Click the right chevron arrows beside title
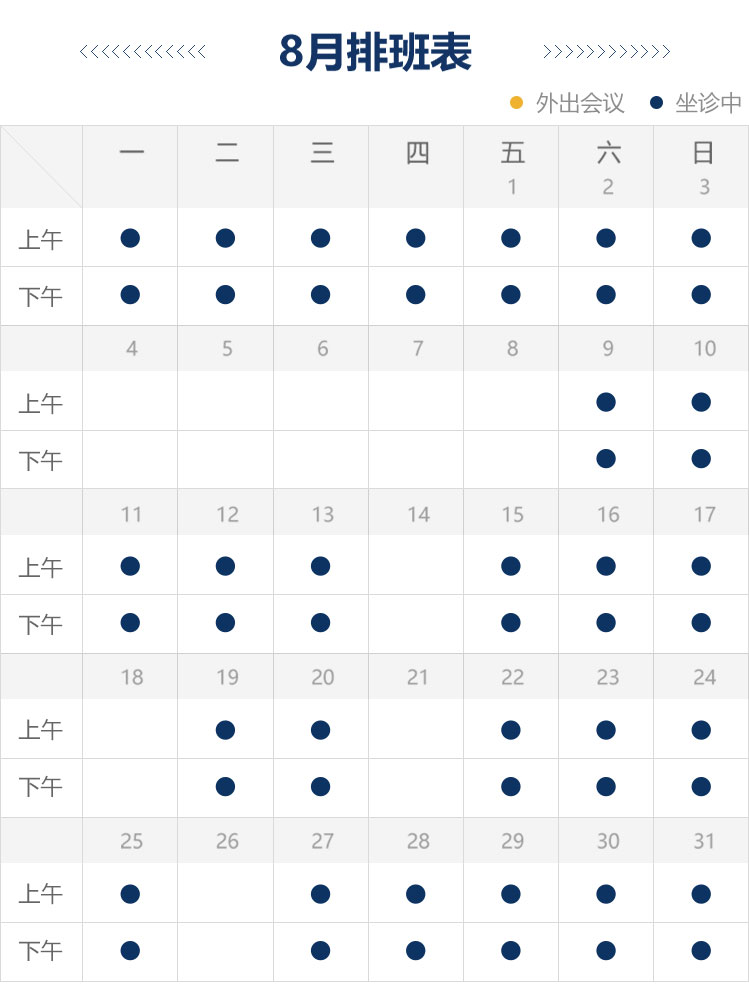The height and width of the screenshot is (1000, 749). coord(607,52)
